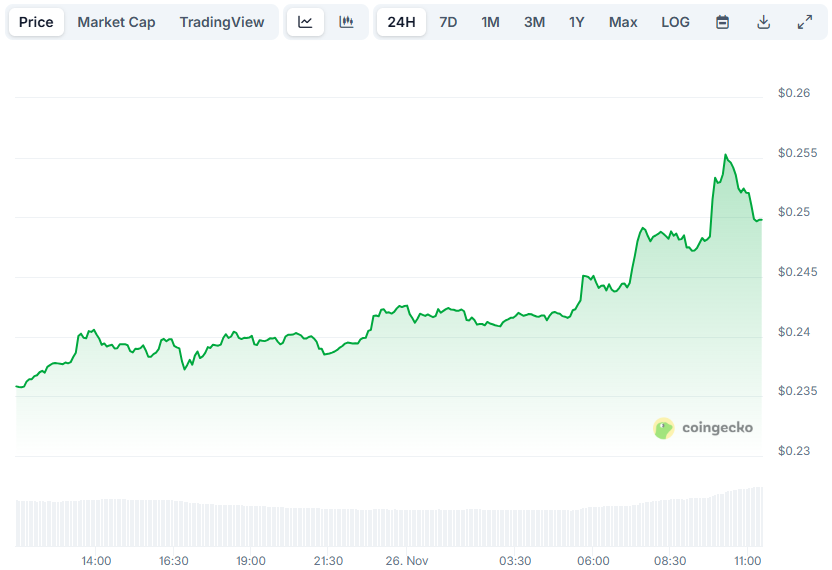Switch to line chart view
The image size is (832, 570).
pos(305,22)
